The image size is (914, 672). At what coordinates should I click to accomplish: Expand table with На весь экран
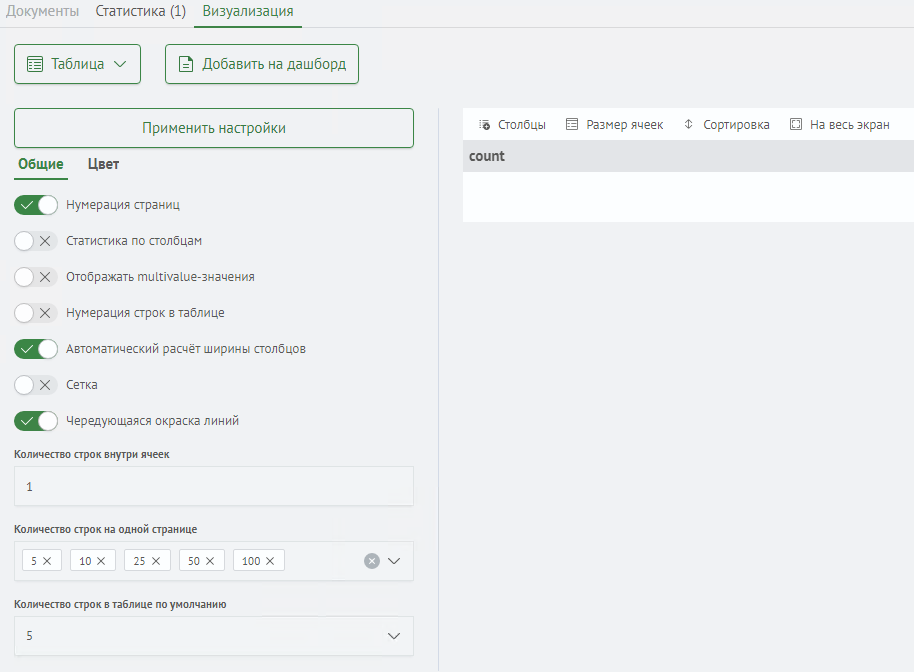pos(840,125)
